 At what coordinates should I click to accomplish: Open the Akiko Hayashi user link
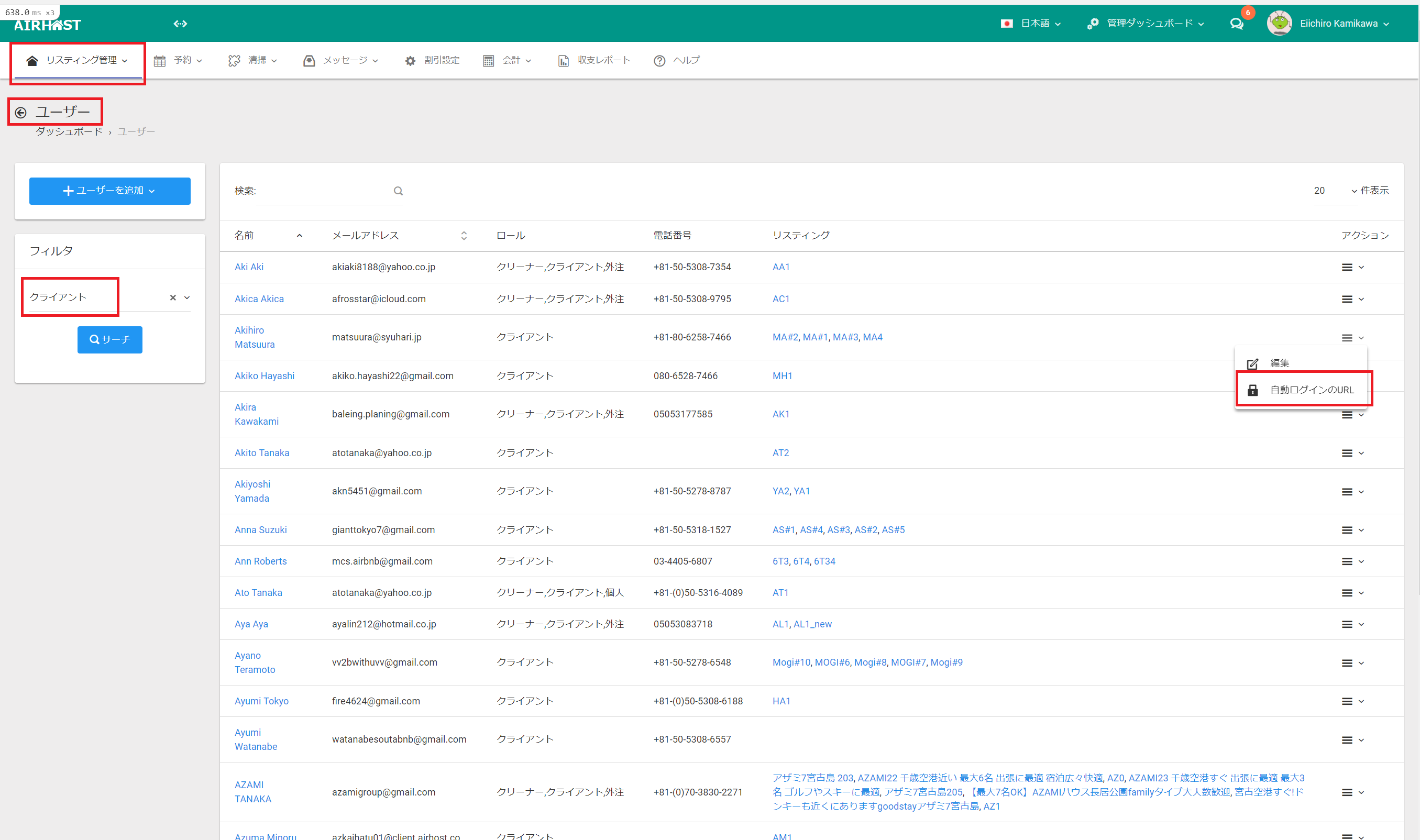tap(265, 376)
